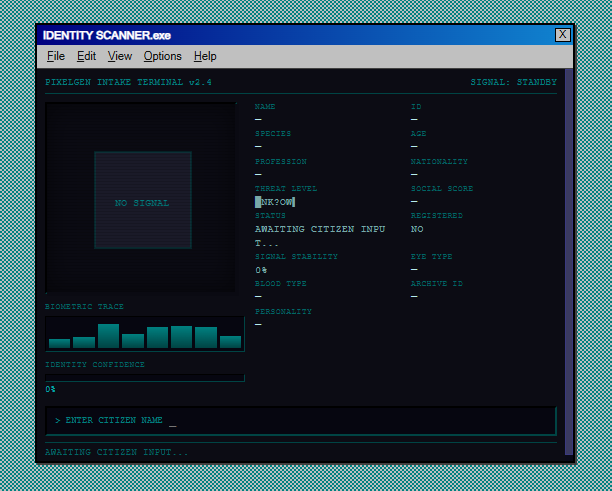
Task: Click the Signal Stability 0% value
Action: click(261, 270)
